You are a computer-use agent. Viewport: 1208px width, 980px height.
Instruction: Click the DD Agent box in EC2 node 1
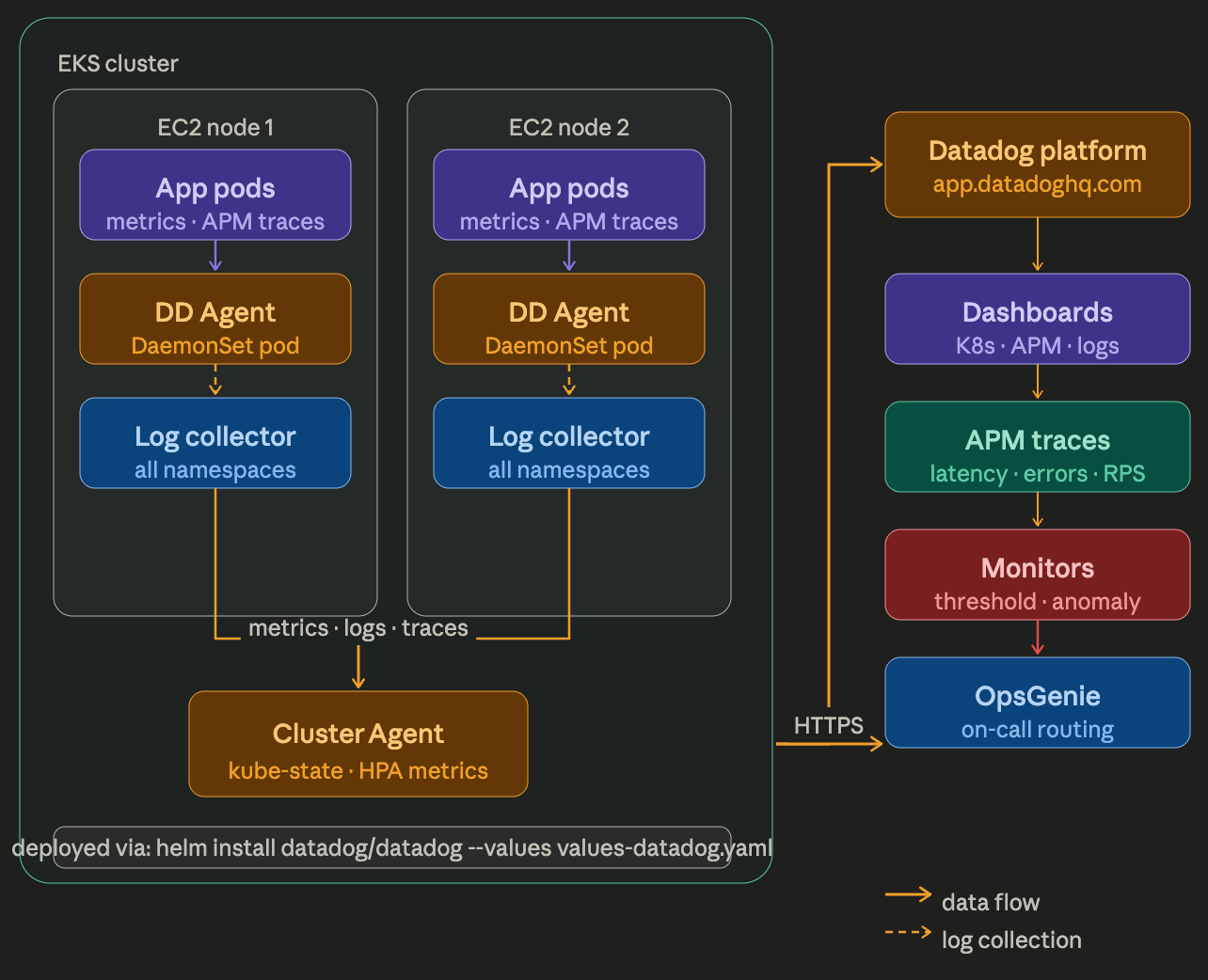(215, 319)
